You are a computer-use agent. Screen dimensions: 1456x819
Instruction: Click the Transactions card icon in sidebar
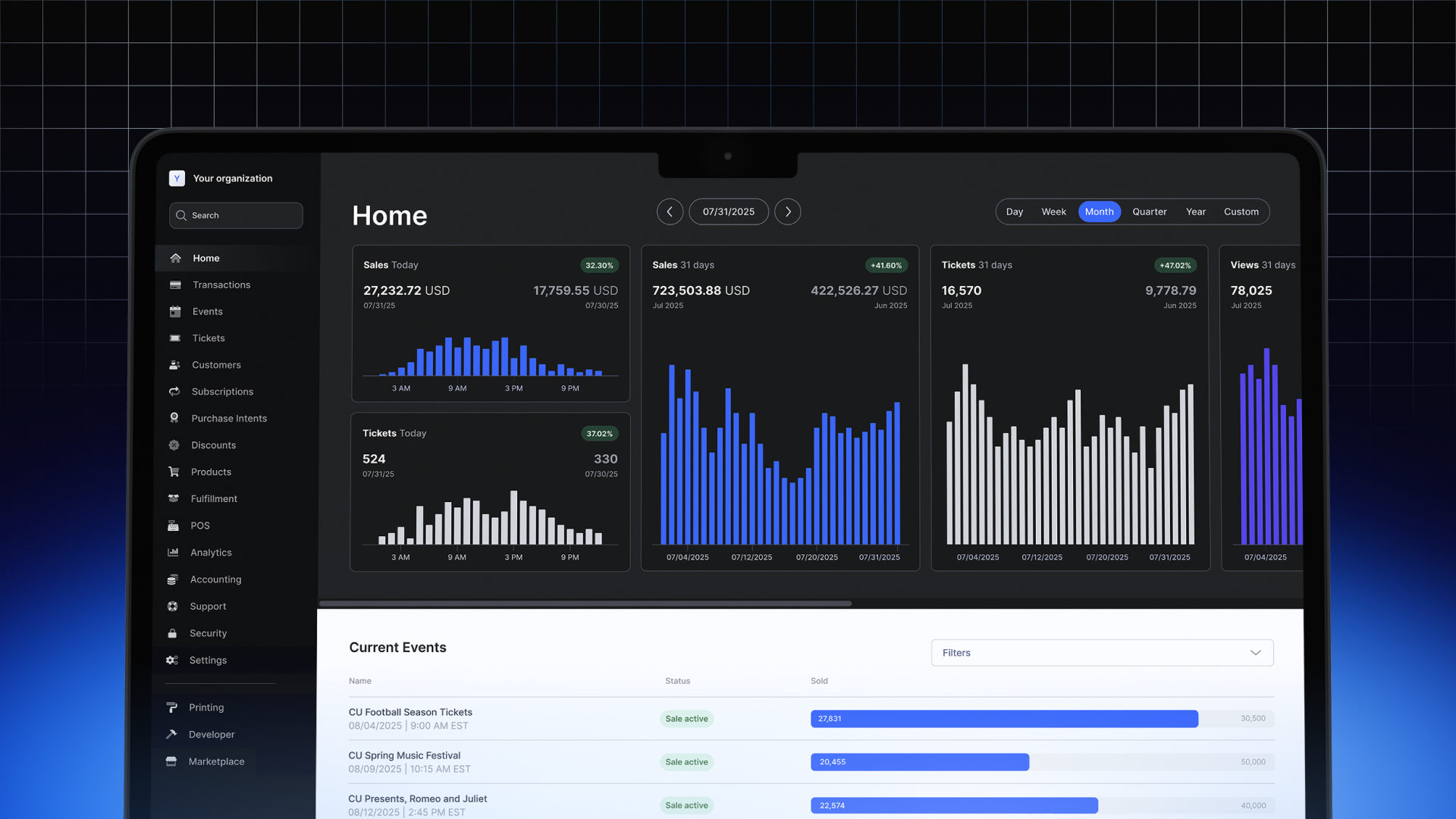(x=175, y=285)
